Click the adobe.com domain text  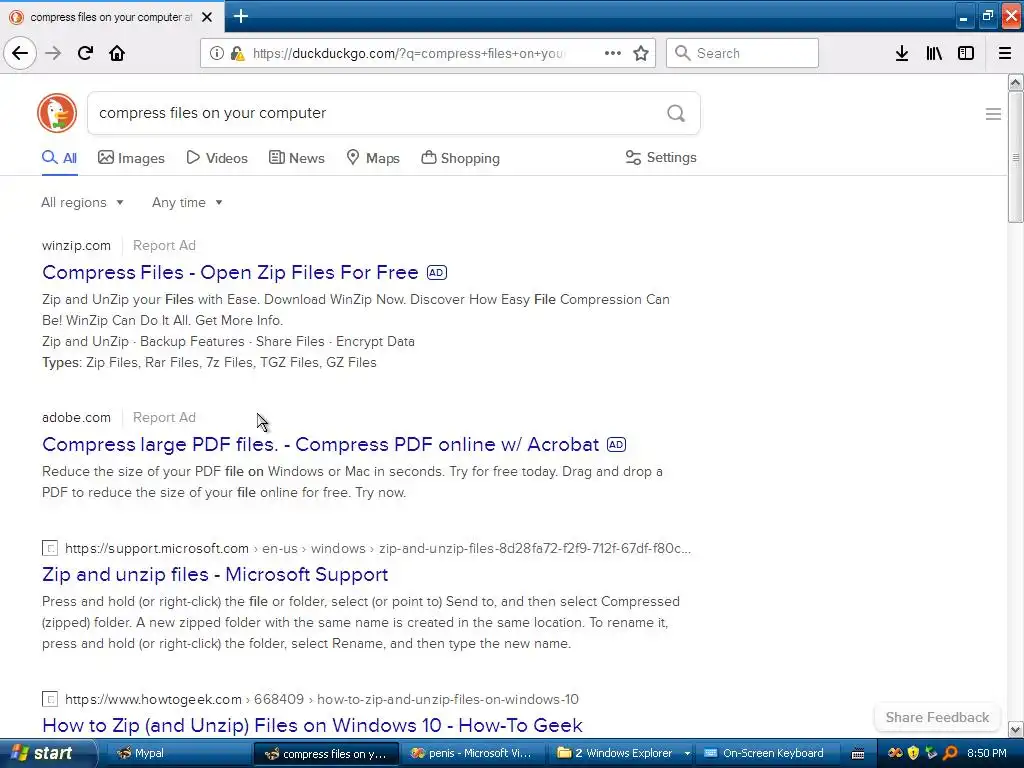pos(76,417)
